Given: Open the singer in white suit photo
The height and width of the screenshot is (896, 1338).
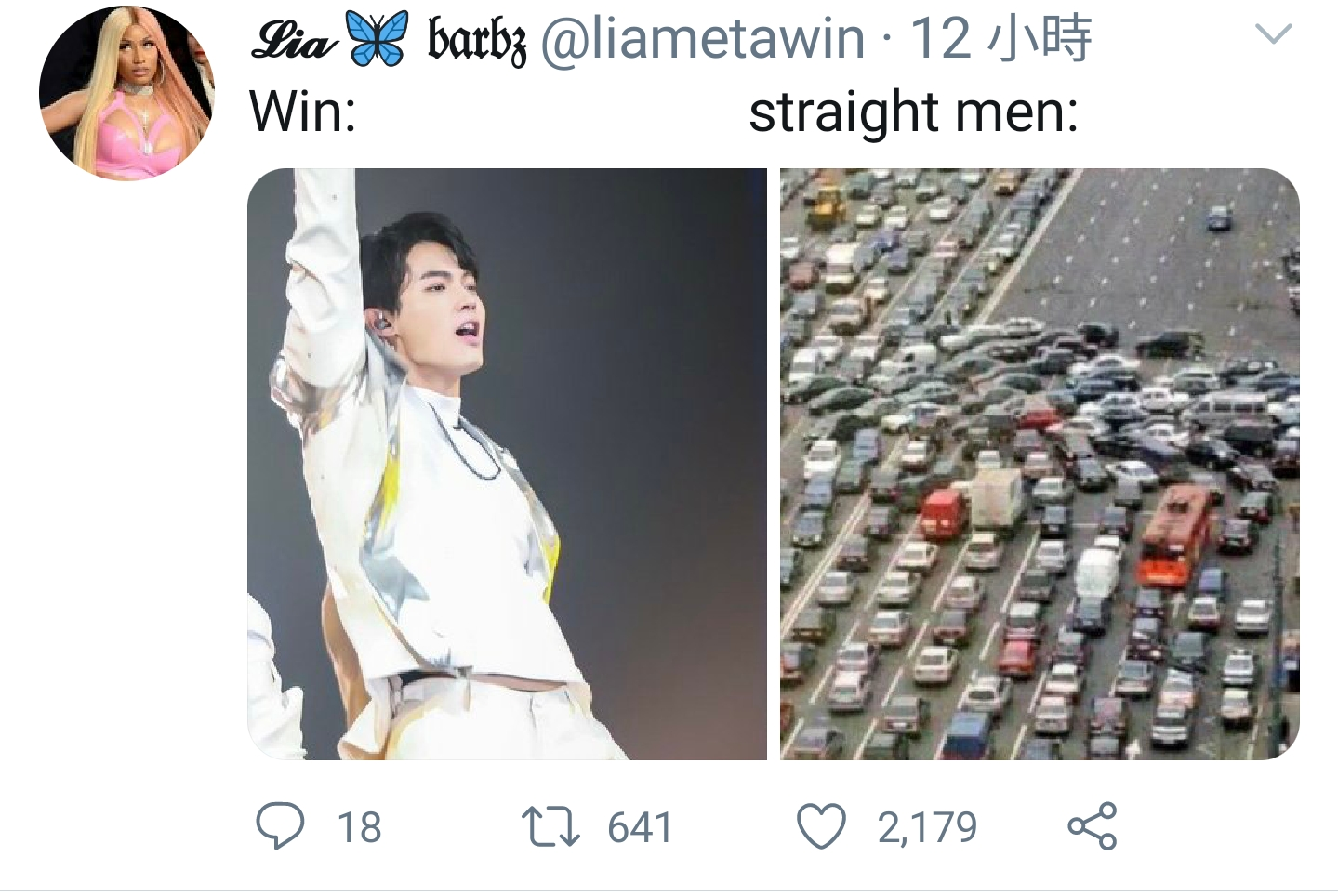Looking at the screenshot, I should (x=507, y=464).
